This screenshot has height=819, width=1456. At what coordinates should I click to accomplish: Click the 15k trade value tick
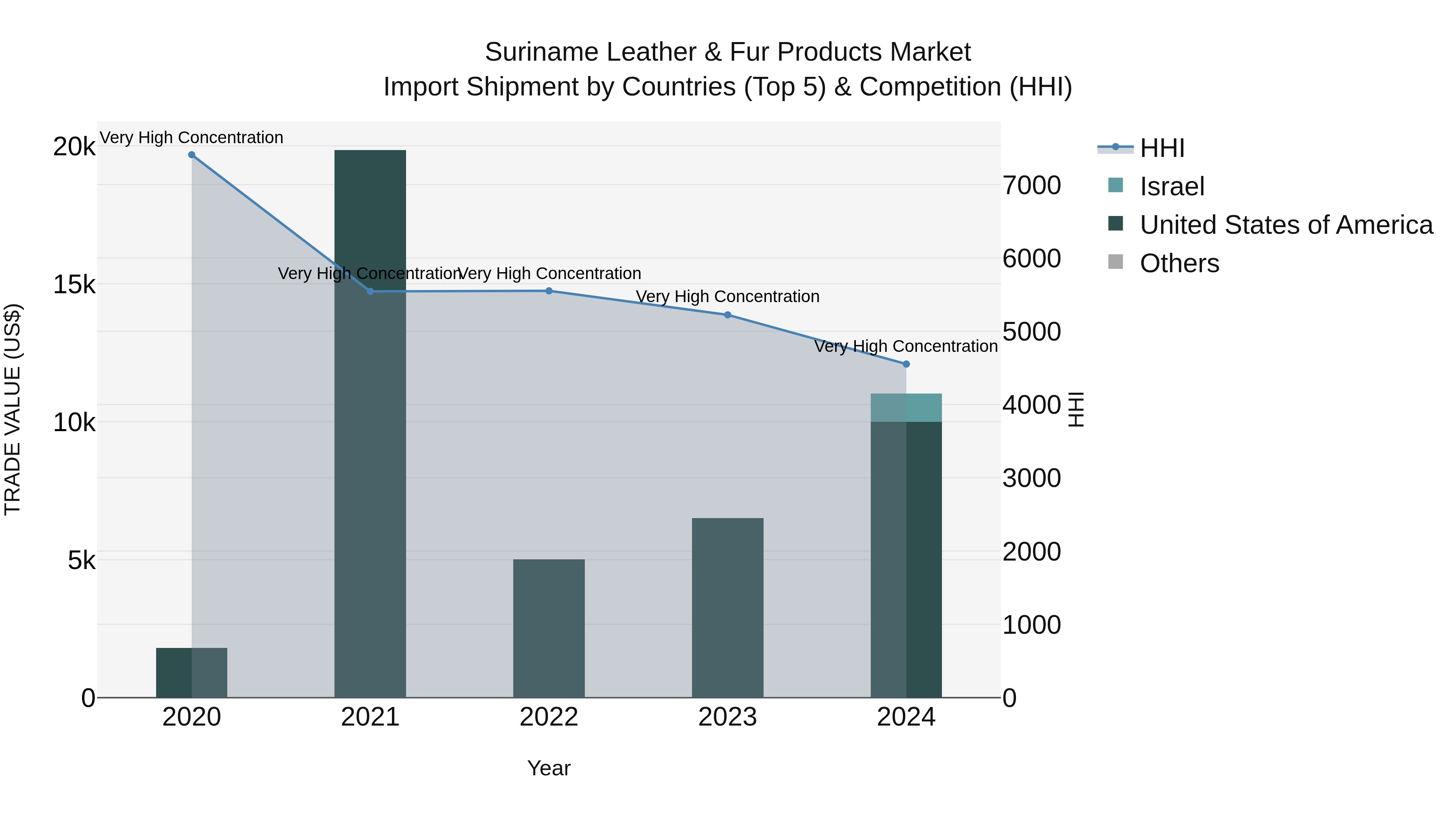[74, 285]
